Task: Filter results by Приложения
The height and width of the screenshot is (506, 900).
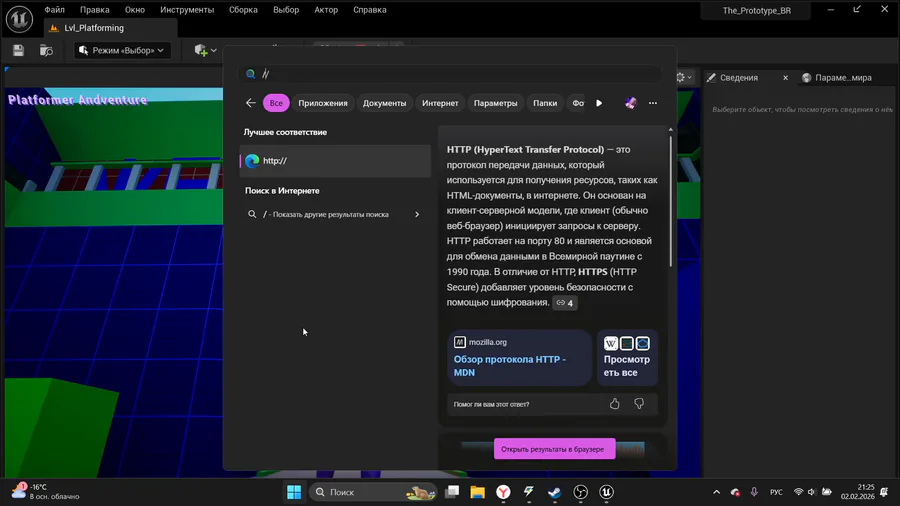Action: click(323, 103)
